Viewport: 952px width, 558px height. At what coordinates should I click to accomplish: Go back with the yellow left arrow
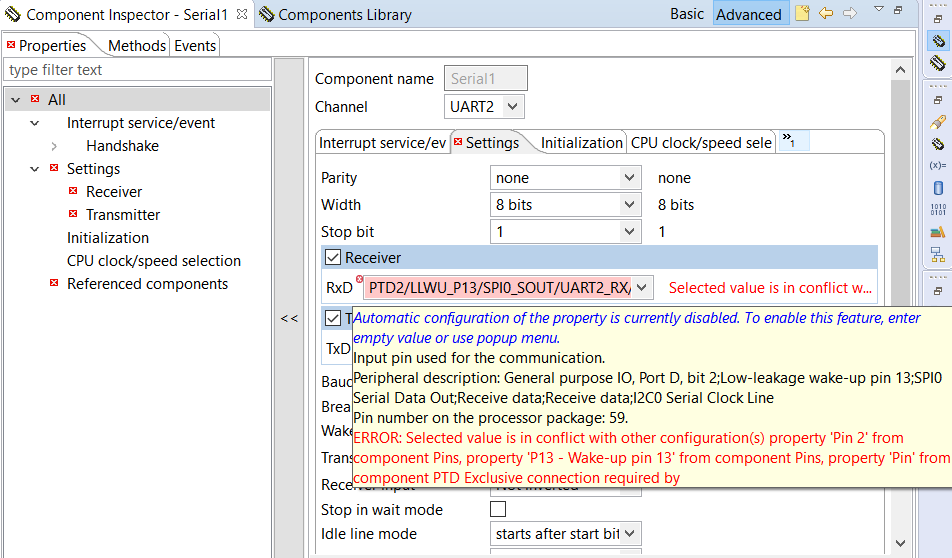[x=826, y=13]
